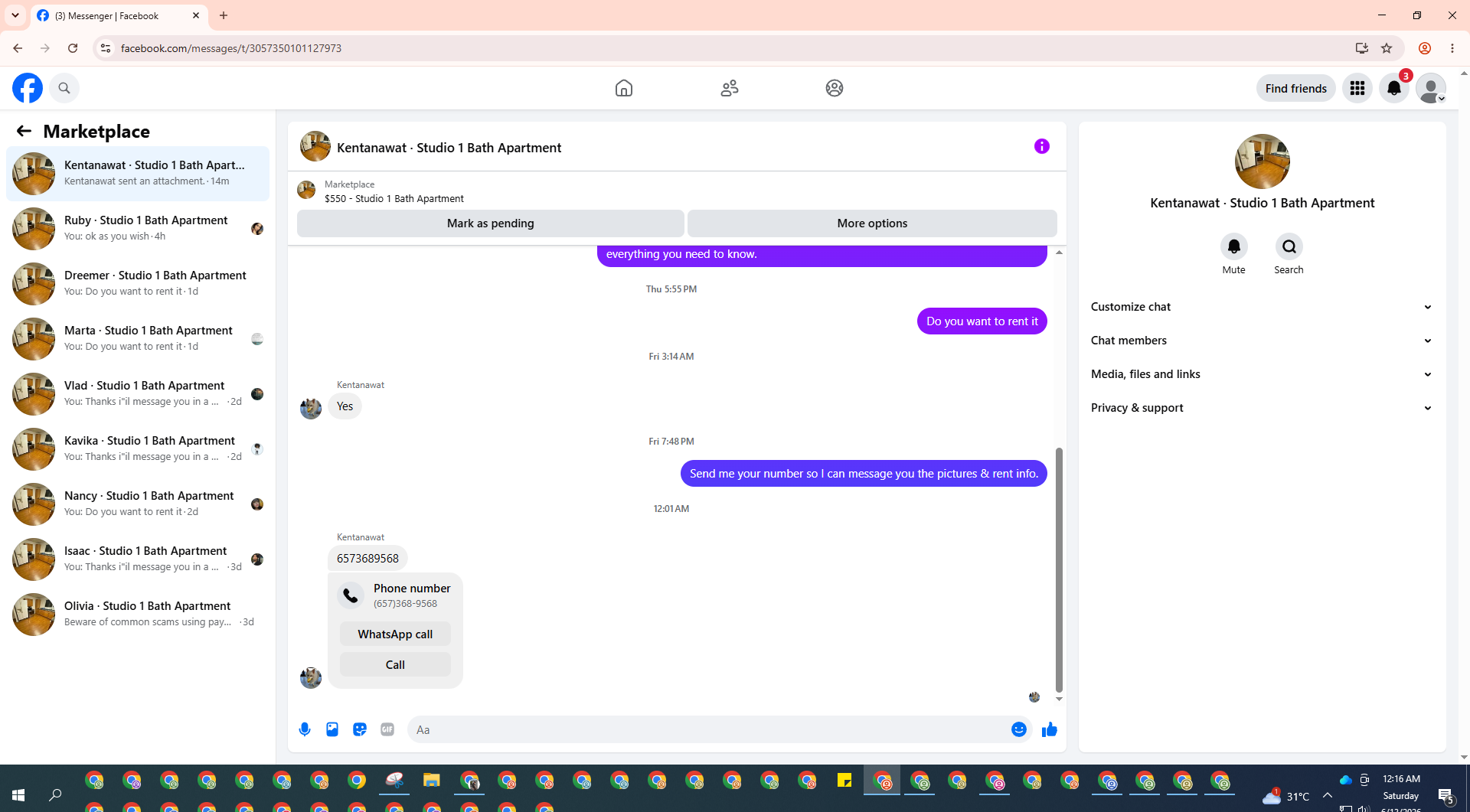Open Vlad Studio 1 Bath Apartment chat
This screenshot has width=1470, height=812.
pos(138,394)
